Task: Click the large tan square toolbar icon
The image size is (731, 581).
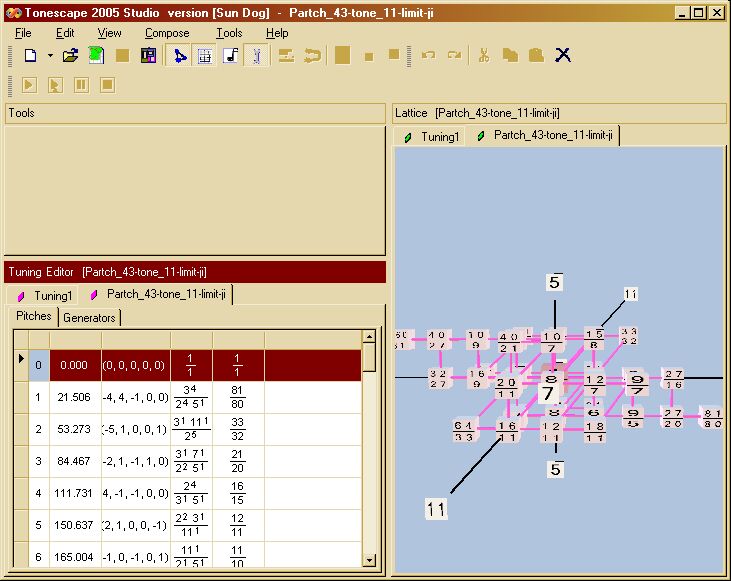Action: (343, 55)
